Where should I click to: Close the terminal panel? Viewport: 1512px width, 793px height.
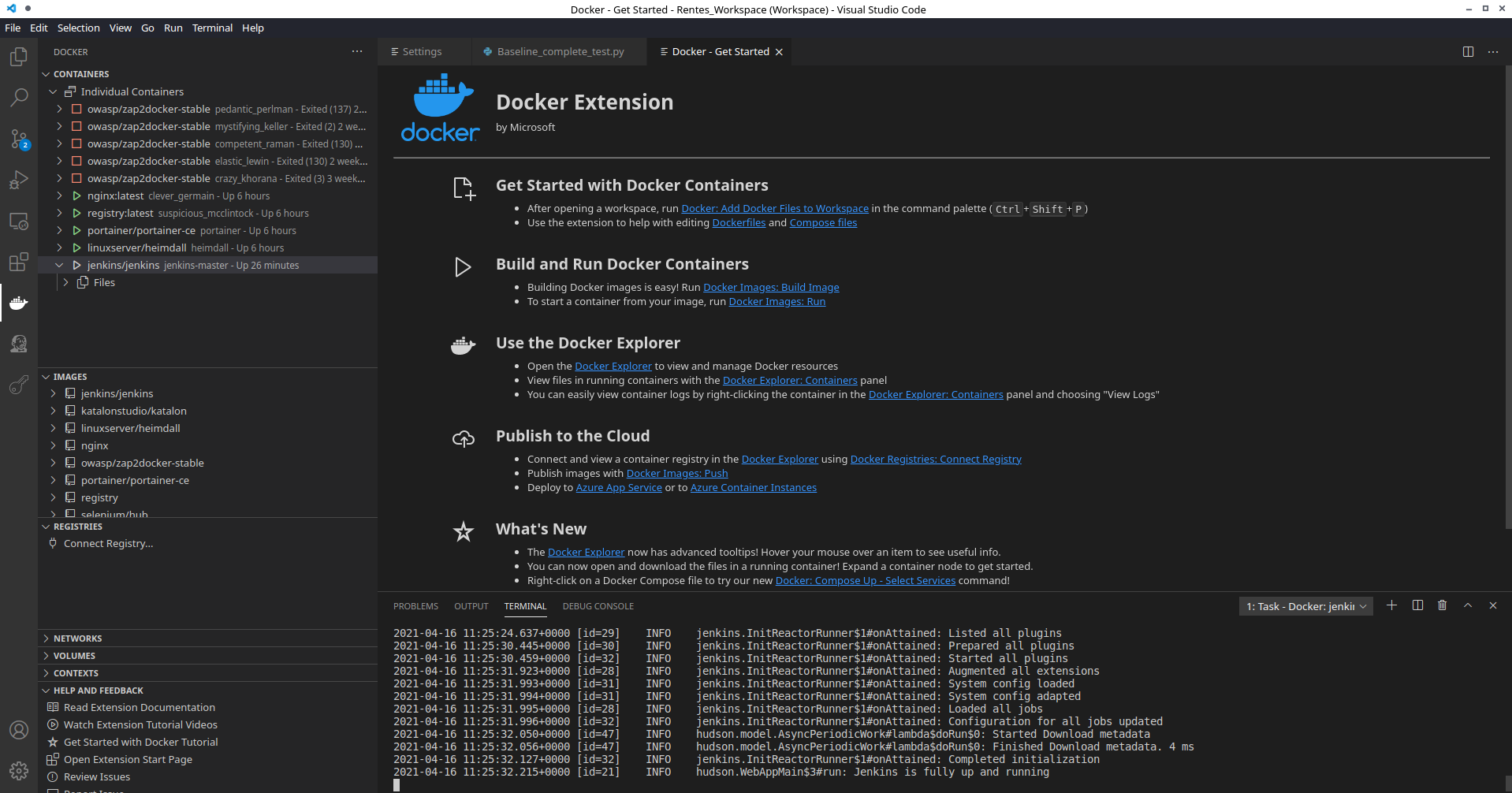(x=1493, y=605)
